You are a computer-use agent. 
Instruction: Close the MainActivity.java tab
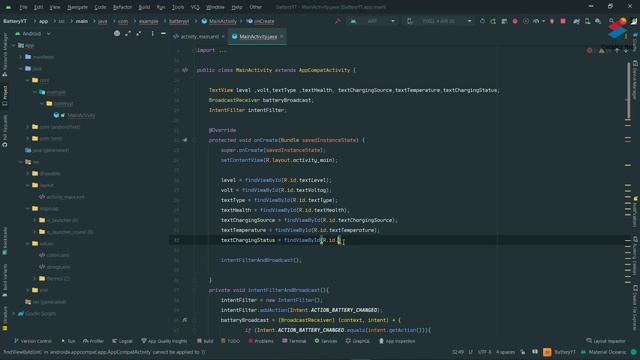pos(282,36)
